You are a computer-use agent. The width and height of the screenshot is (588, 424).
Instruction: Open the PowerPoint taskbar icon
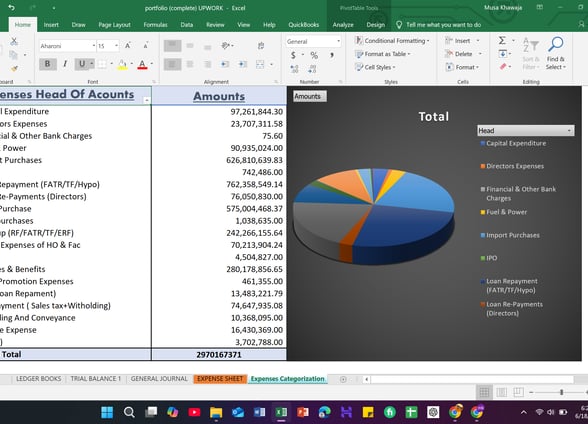point(303,412)
